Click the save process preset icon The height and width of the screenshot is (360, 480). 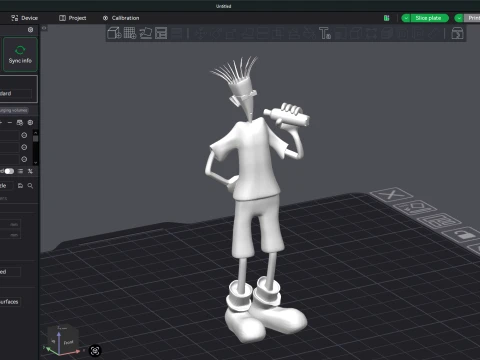coord(20,186)
